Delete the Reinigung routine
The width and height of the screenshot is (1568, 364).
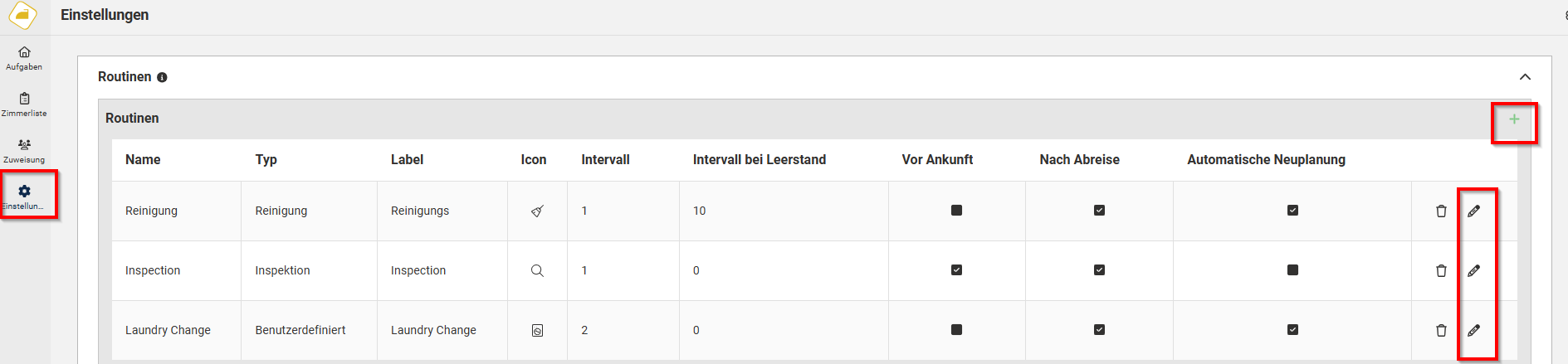pyautogui.click(x=1441, y=211)
